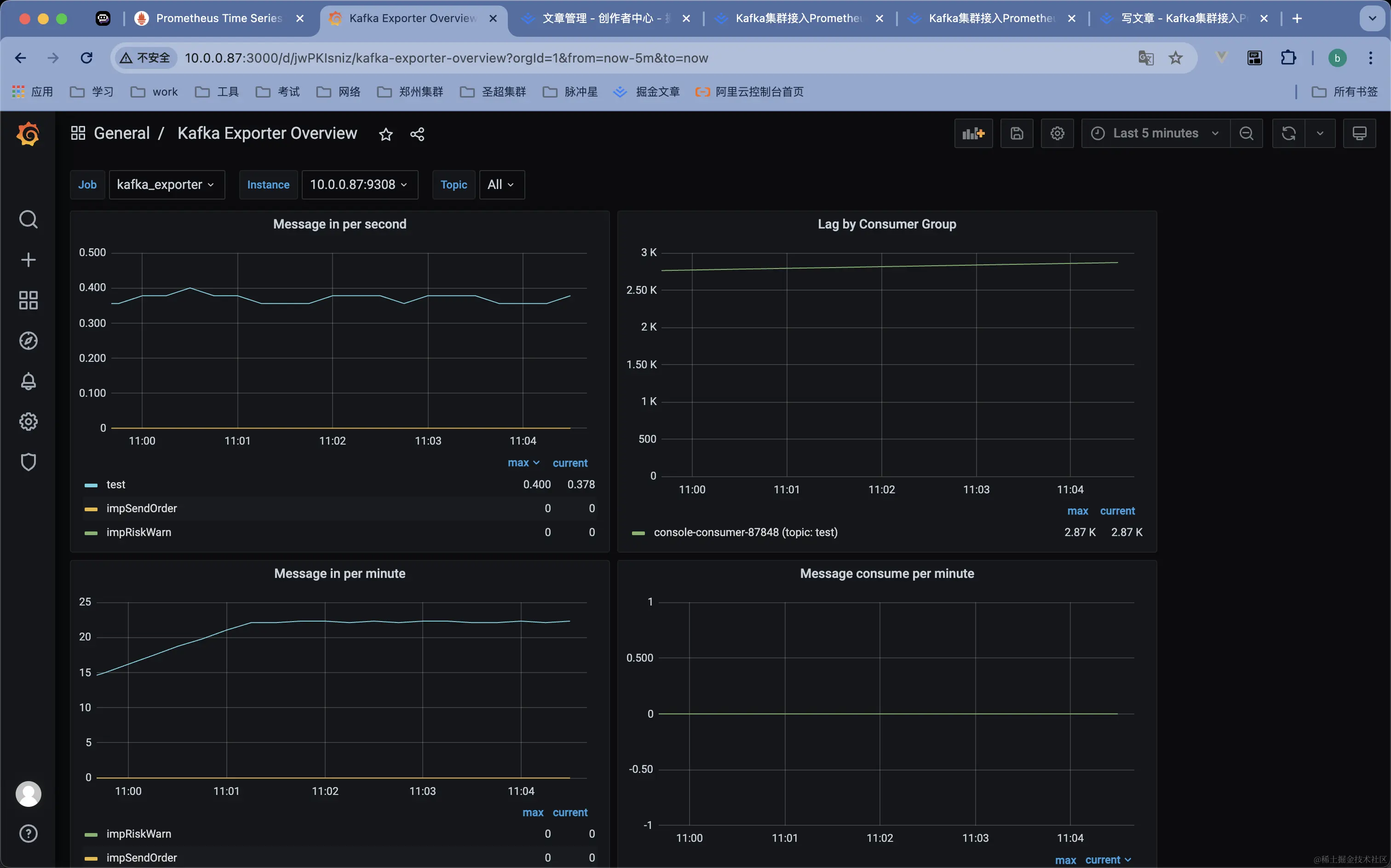
Task: Click the General breadcrumb link
Action: pyautogui.click(x=121, y=133)
